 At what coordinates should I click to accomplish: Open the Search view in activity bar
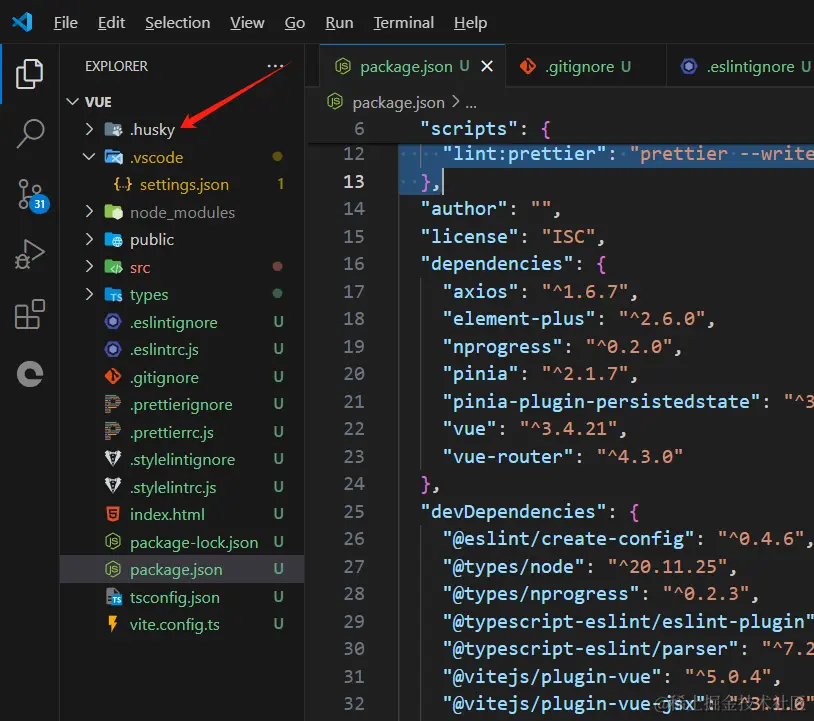30,134
